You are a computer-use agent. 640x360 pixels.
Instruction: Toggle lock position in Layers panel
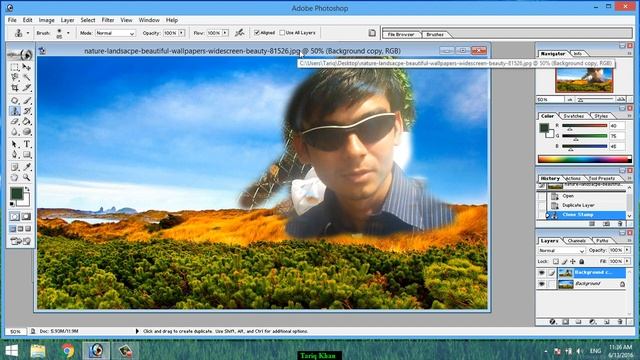[x=573, y=261]
